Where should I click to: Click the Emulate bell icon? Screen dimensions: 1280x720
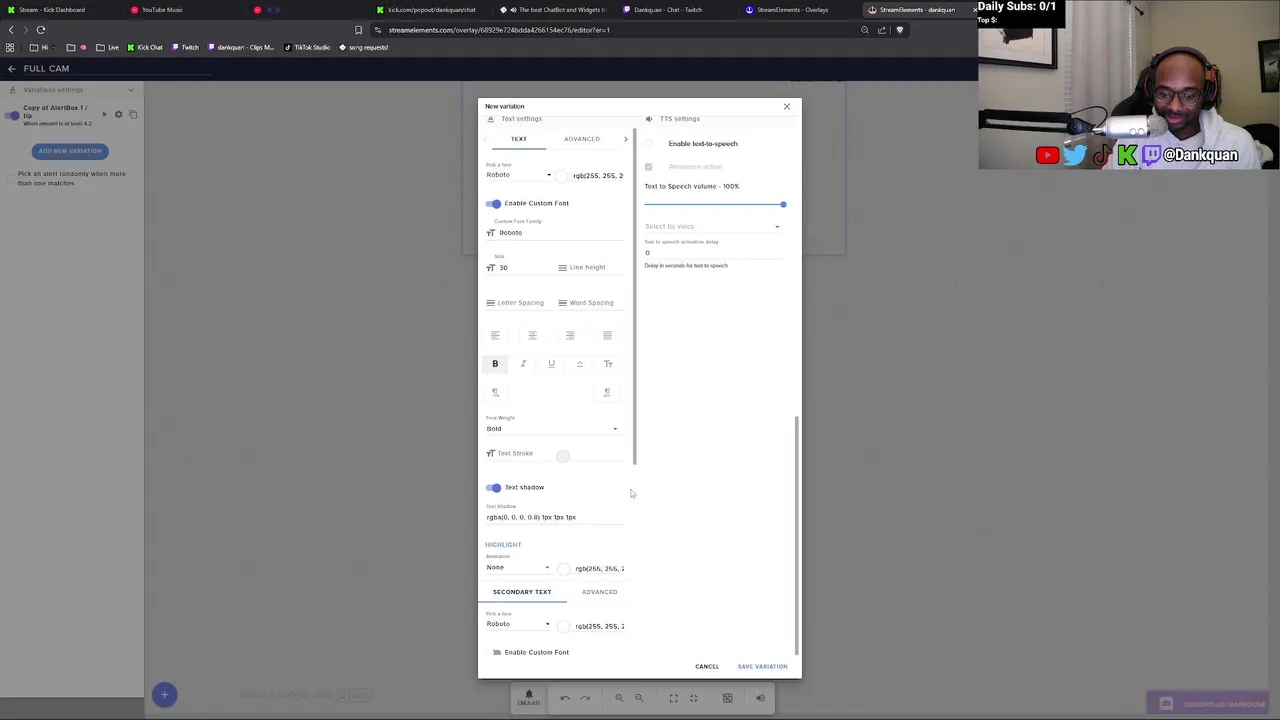[529, 697]
